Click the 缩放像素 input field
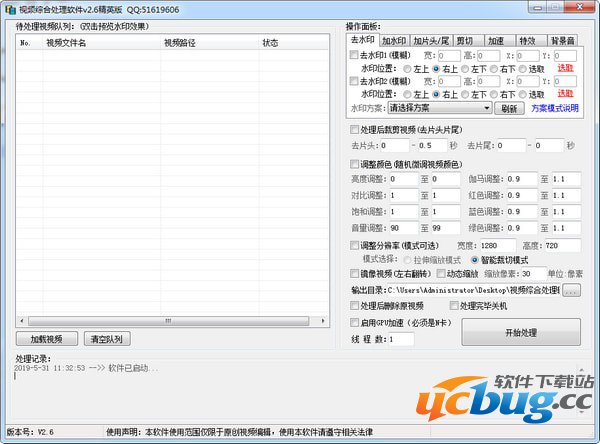The height and width of the screenshot is (444, 600). coord(533,274)
